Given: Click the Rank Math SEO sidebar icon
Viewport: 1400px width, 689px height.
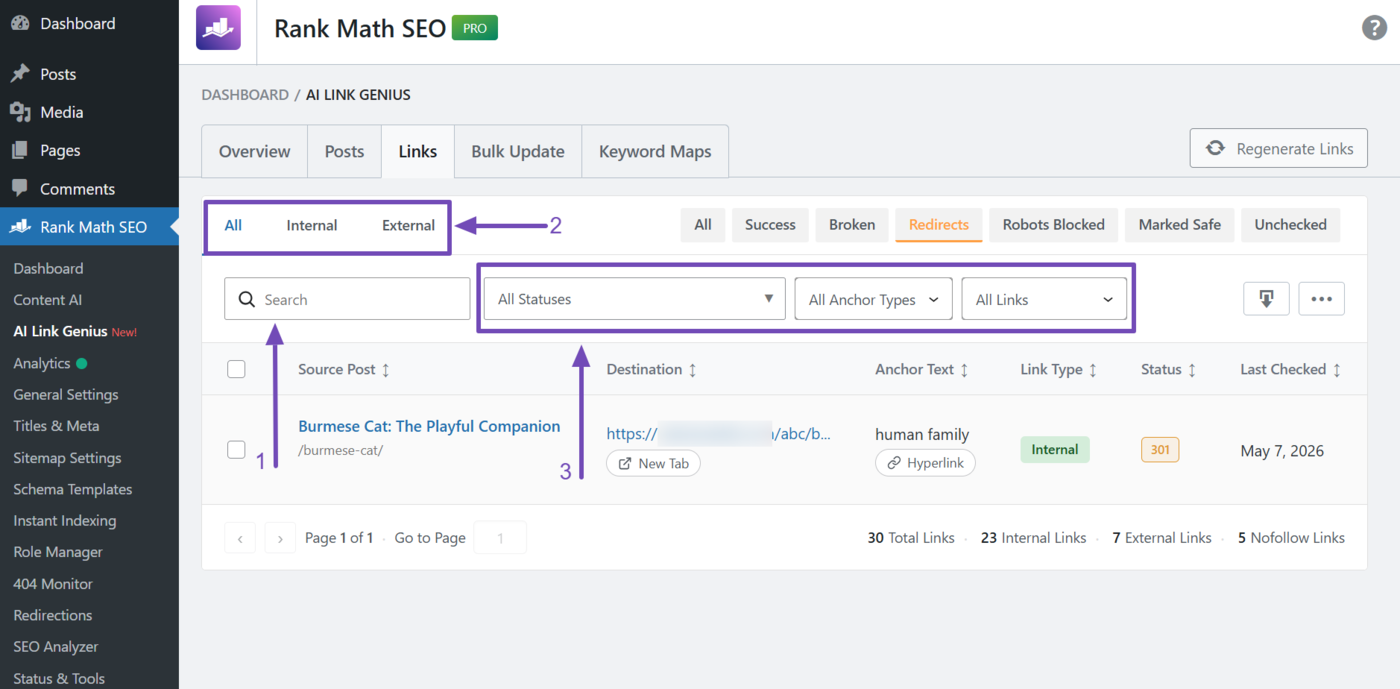Looking at the screenshot, I should click(20, 227).
